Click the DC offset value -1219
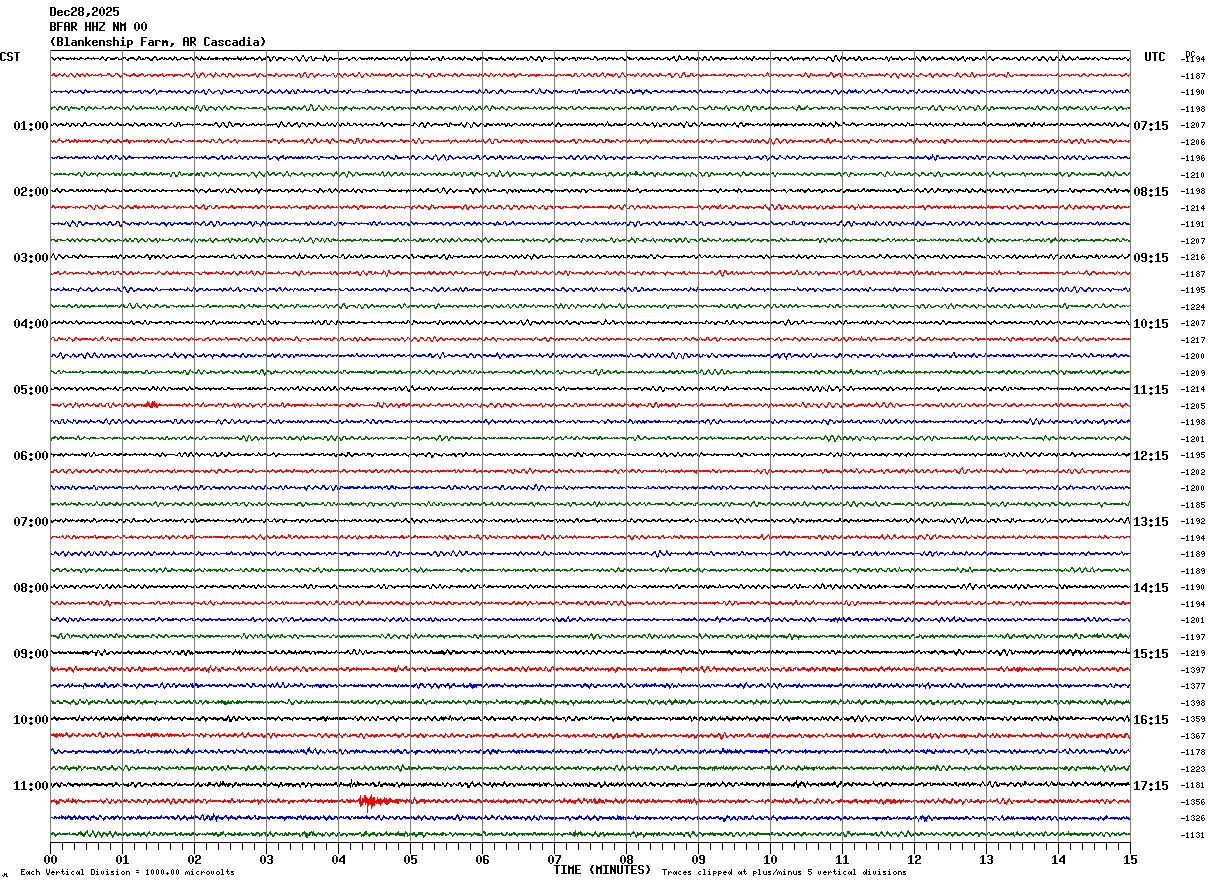The height and width of the screenshot is (886, 1210). 1193,653
